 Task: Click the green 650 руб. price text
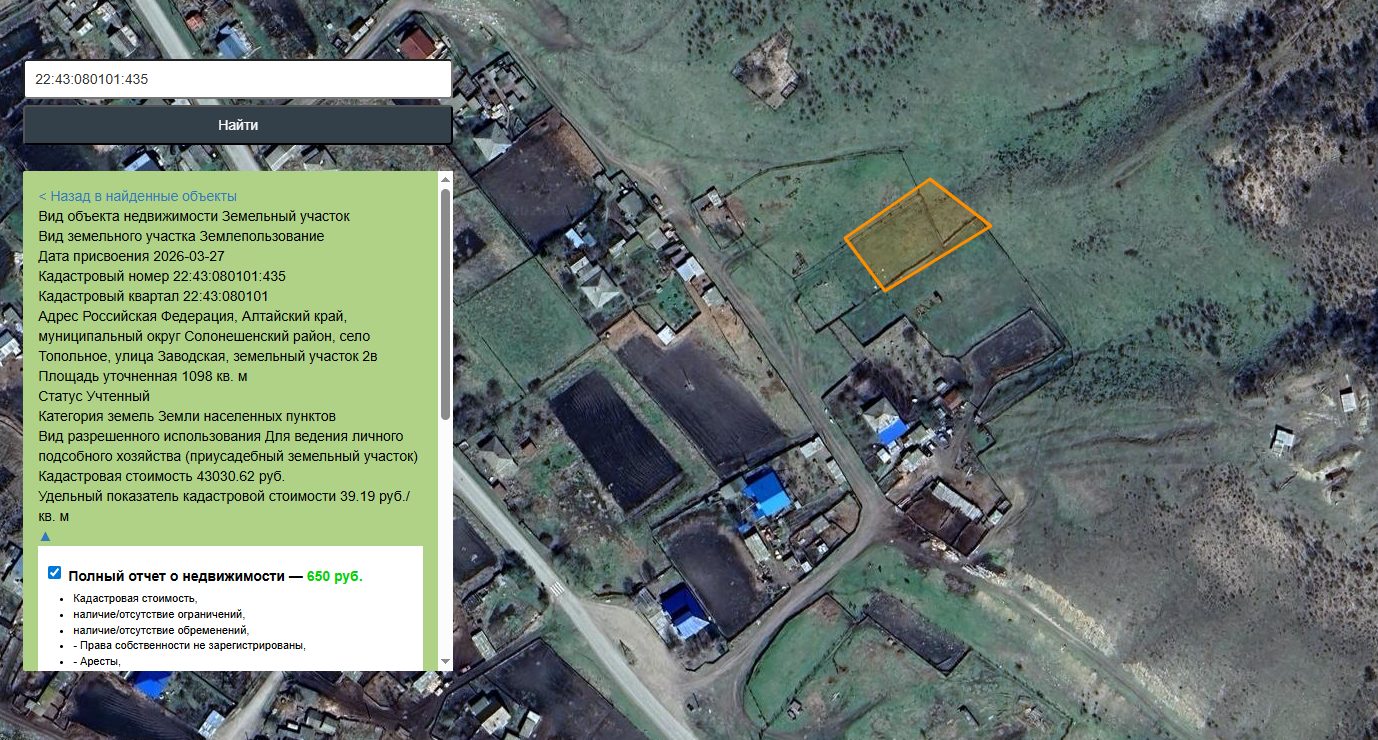click(x=335, y=577)
